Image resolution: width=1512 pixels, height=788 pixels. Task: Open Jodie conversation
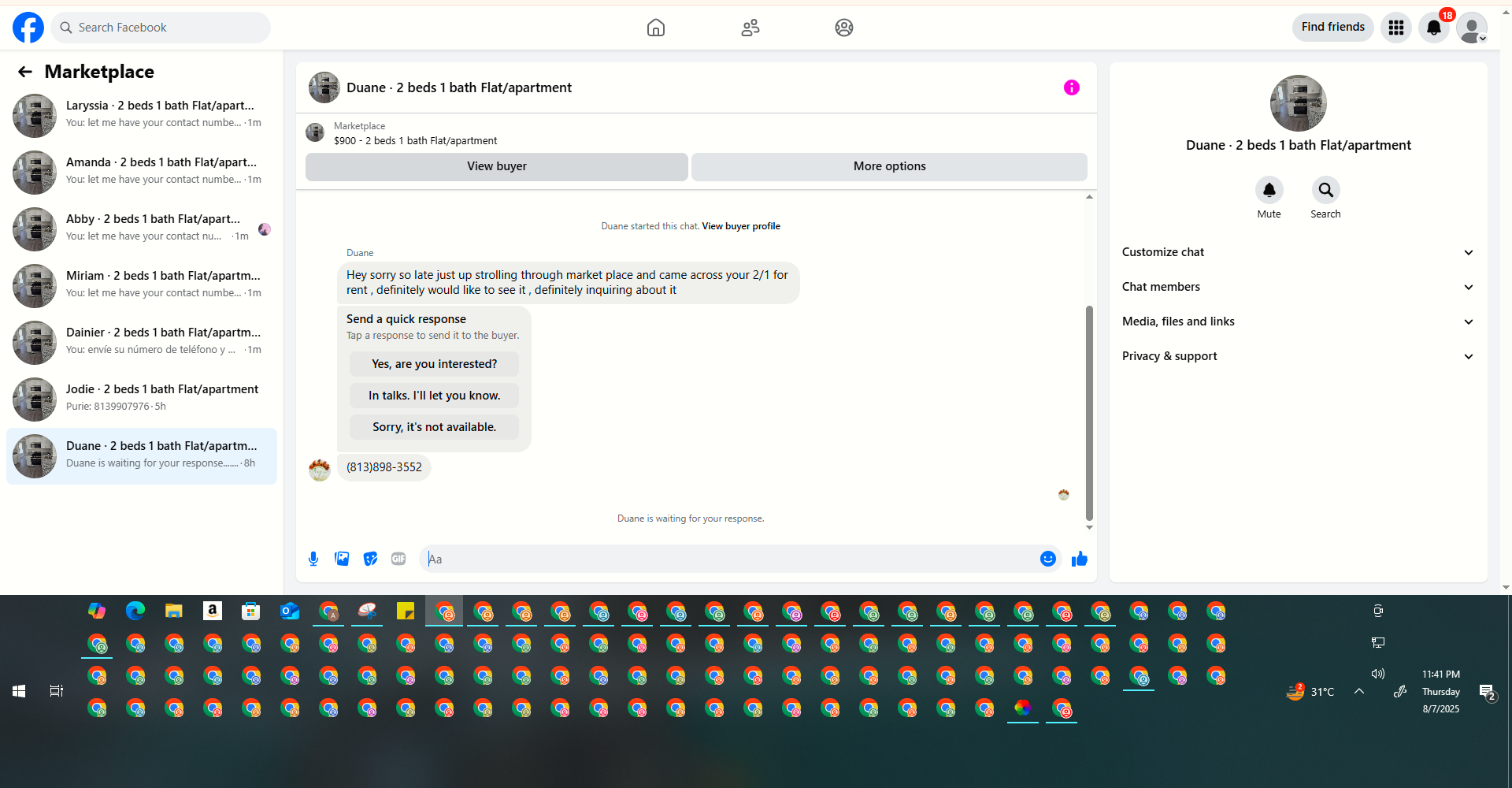coord(142,399)
